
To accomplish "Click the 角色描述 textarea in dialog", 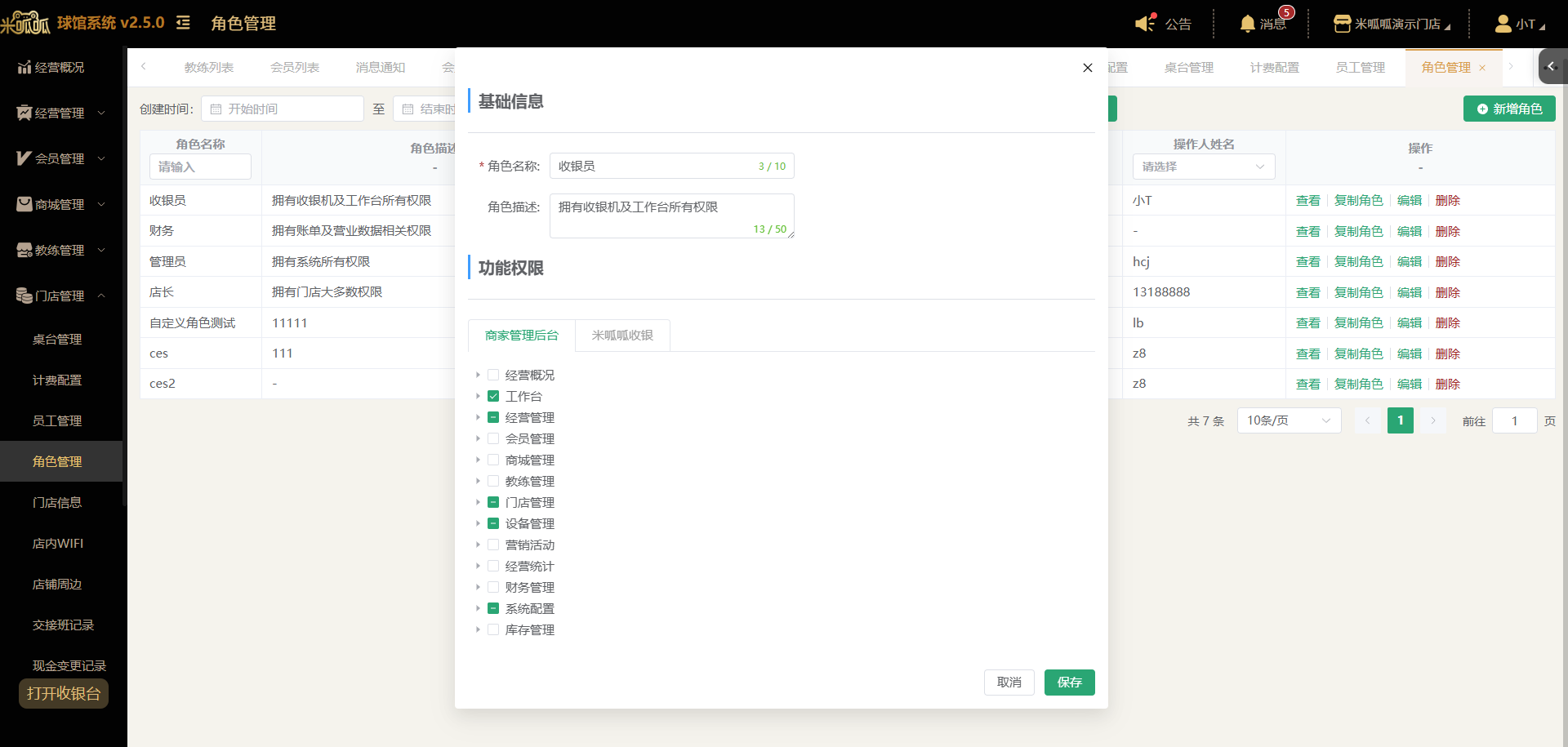I will pyautogui.click(x=671, y=216).
